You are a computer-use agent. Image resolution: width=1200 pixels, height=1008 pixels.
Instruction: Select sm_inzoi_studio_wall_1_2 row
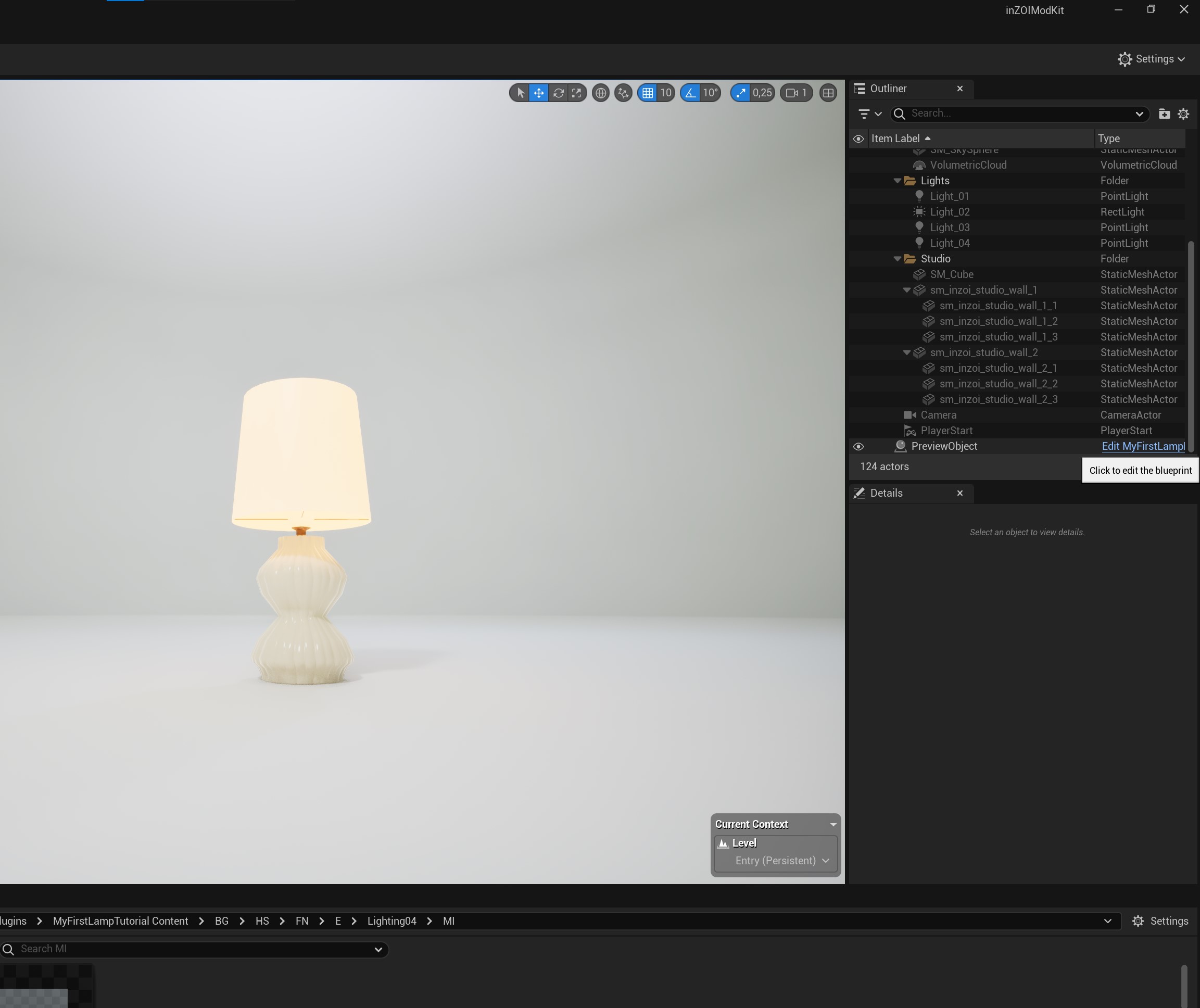[x=1017, y=321]
